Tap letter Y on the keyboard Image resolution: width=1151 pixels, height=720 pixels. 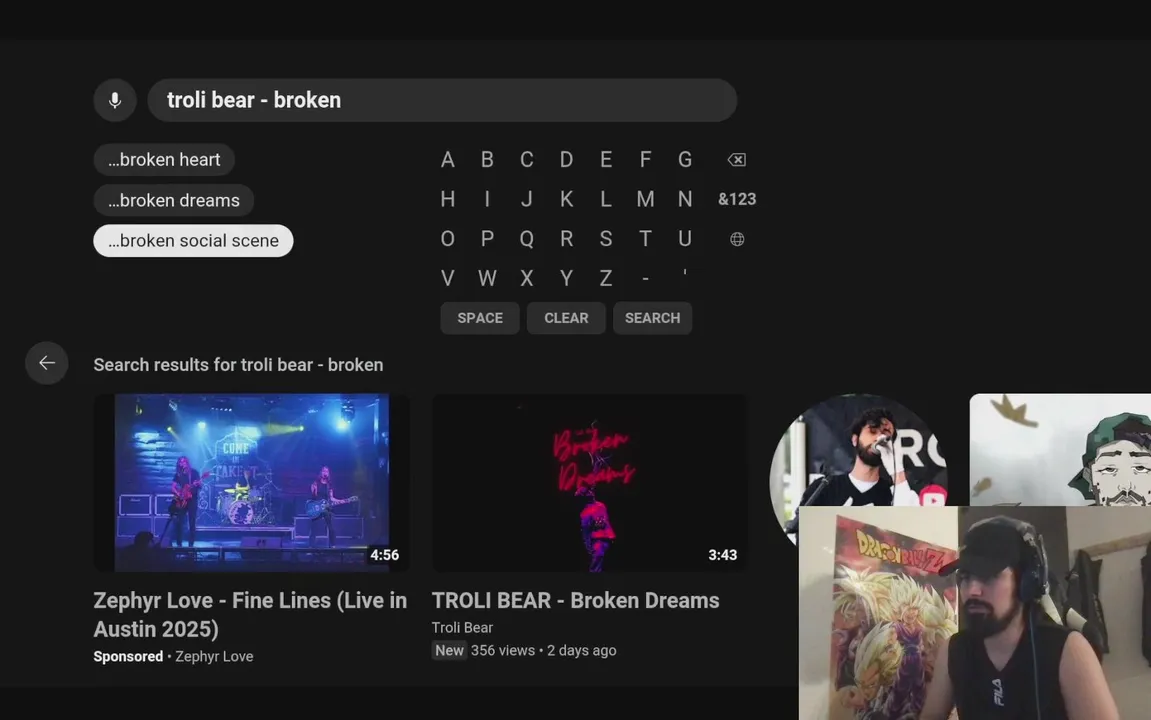(566, 278)
